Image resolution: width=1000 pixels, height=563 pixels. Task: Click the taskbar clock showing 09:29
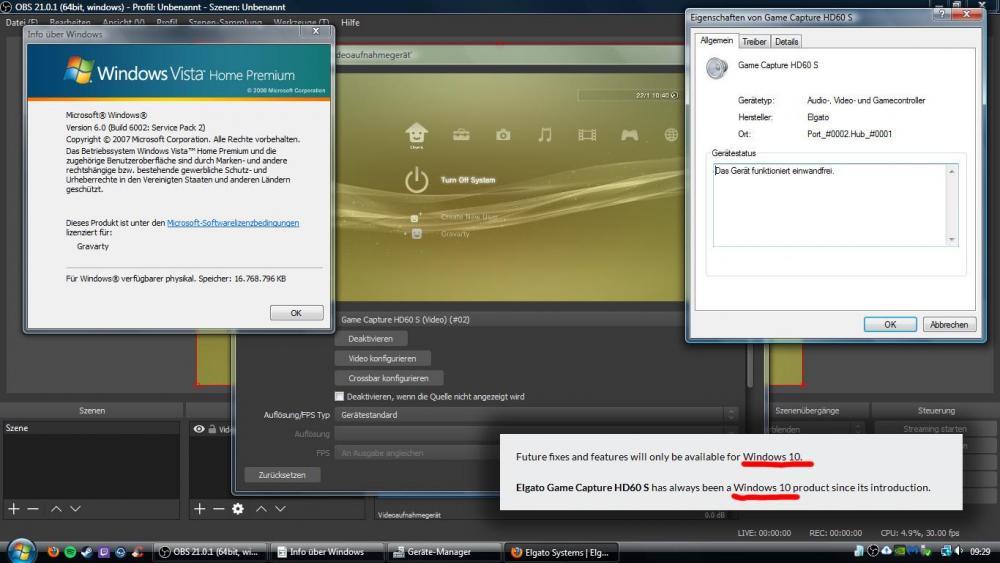980,552
